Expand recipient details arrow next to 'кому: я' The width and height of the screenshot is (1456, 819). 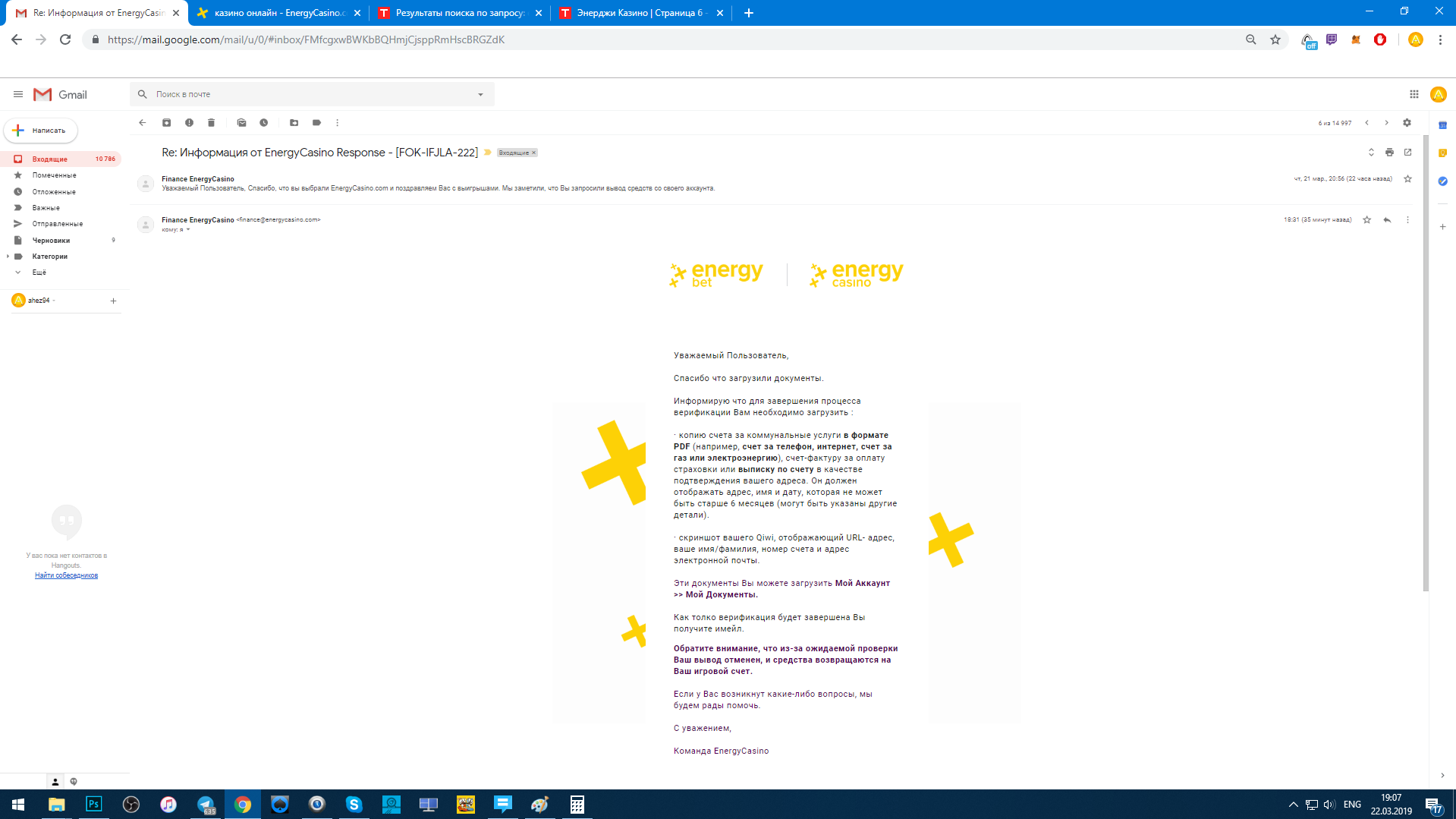[x=188, y=230]
